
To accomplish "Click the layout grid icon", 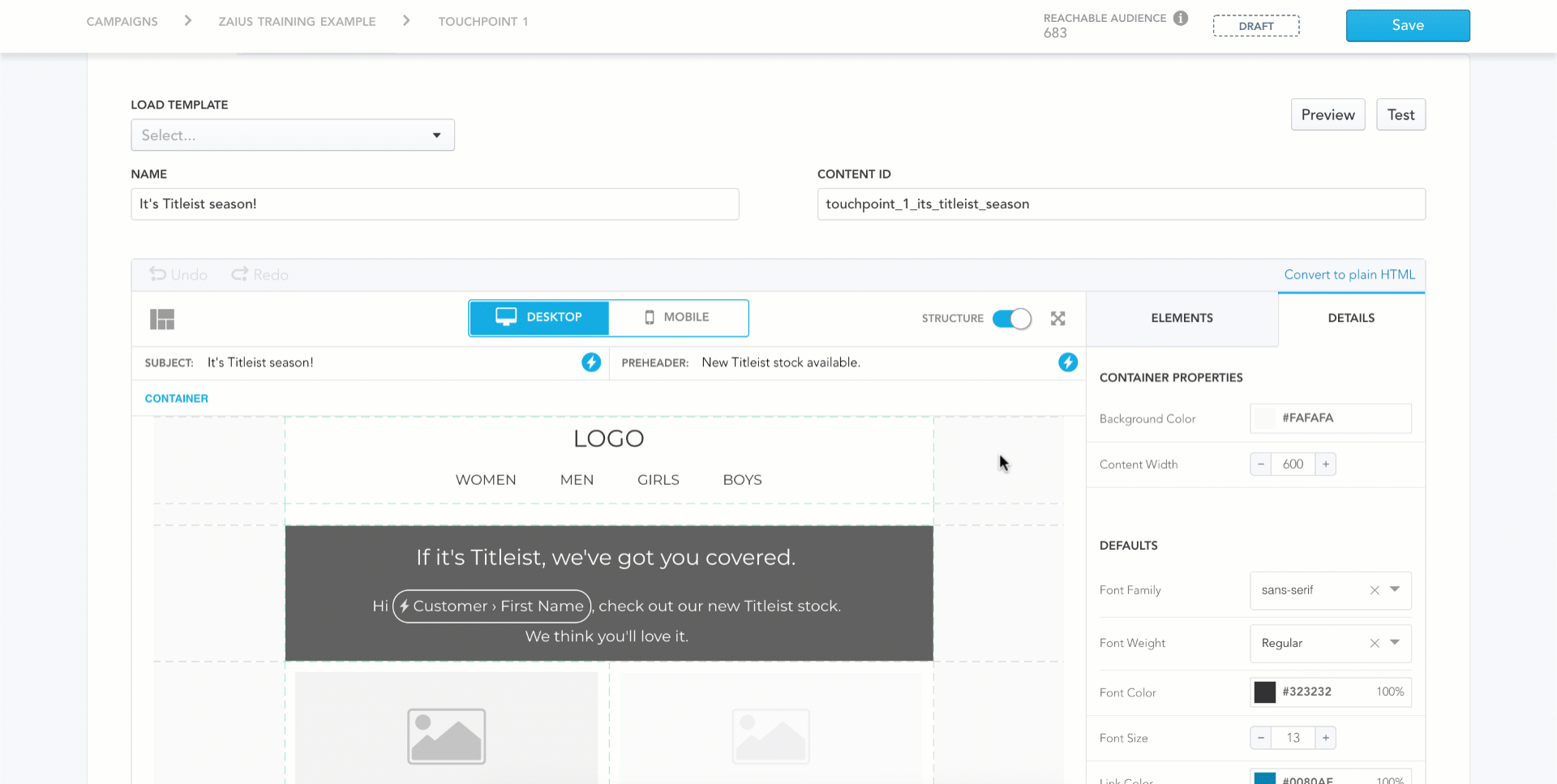I will (x=162, y=319).
